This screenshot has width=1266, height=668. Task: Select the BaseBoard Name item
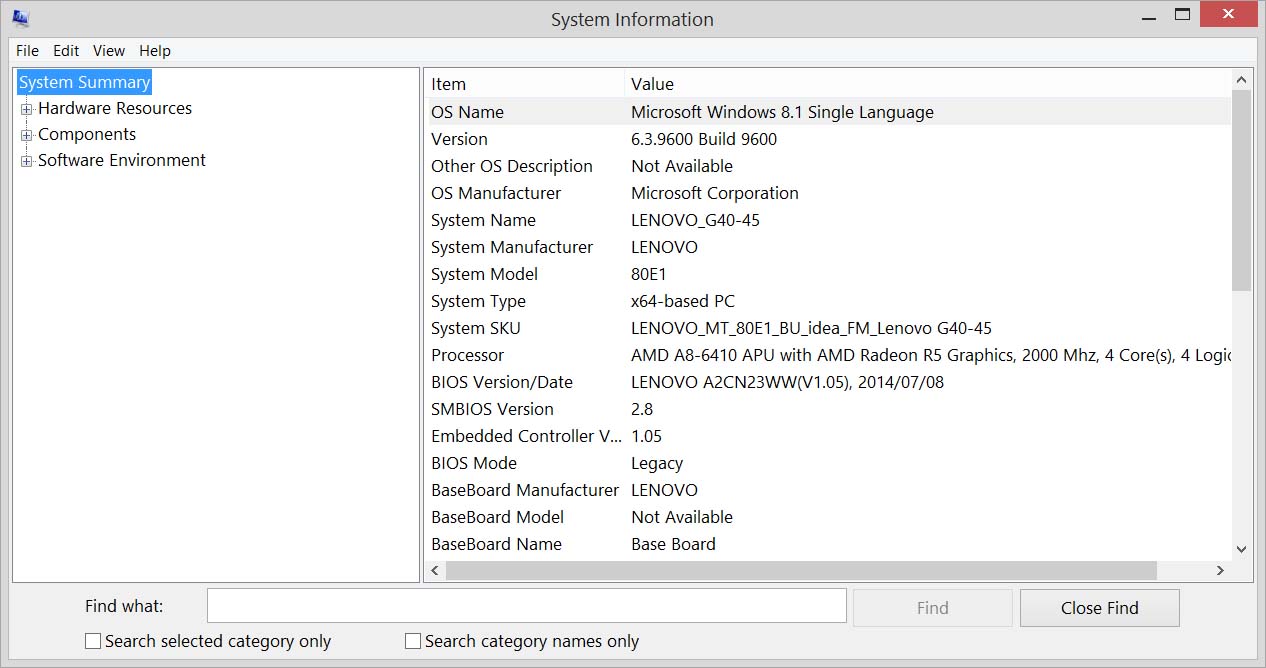(x=496, y=544)
